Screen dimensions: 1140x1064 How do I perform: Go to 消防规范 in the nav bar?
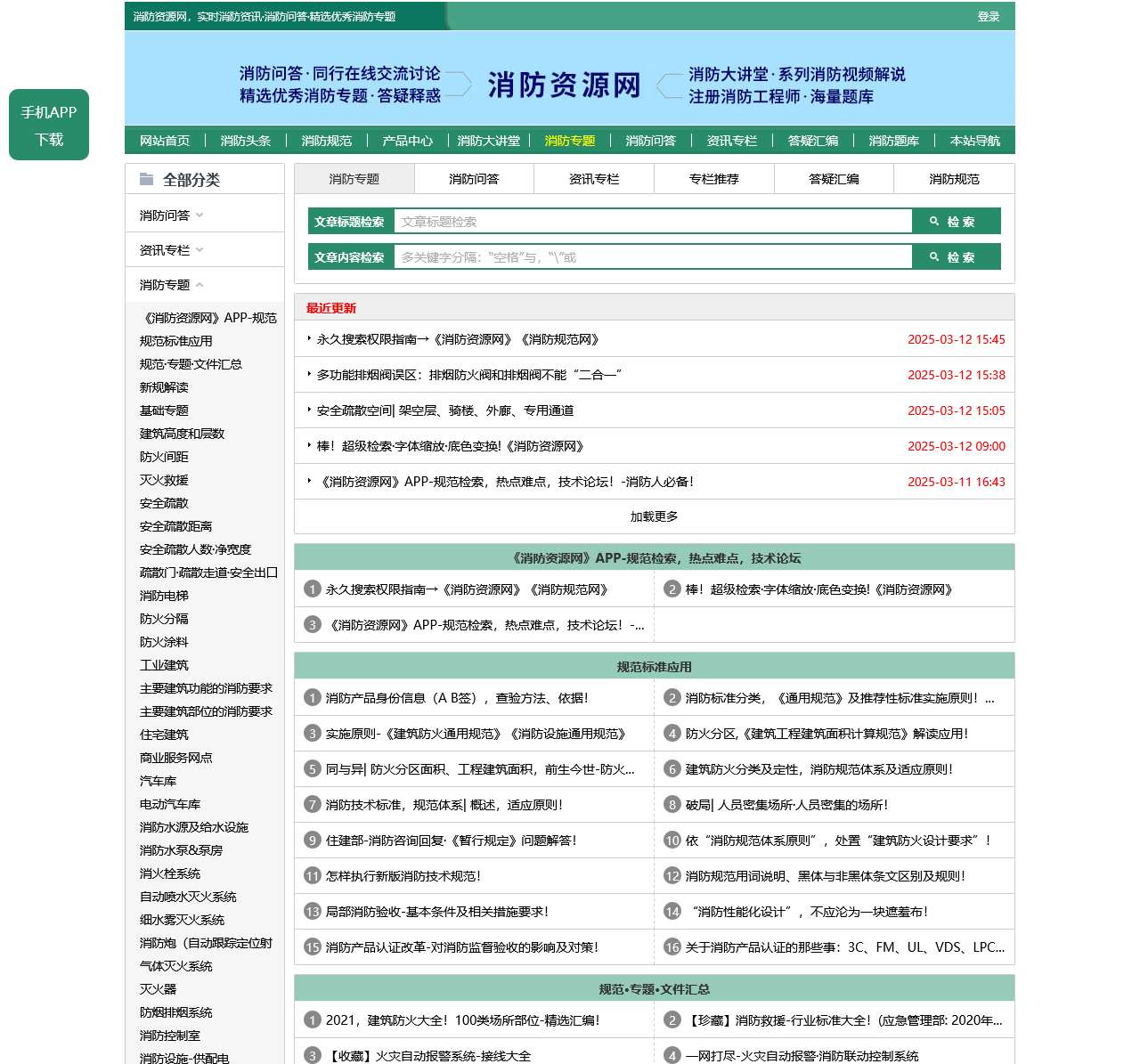pyautogui.click(x=327, y=141)
